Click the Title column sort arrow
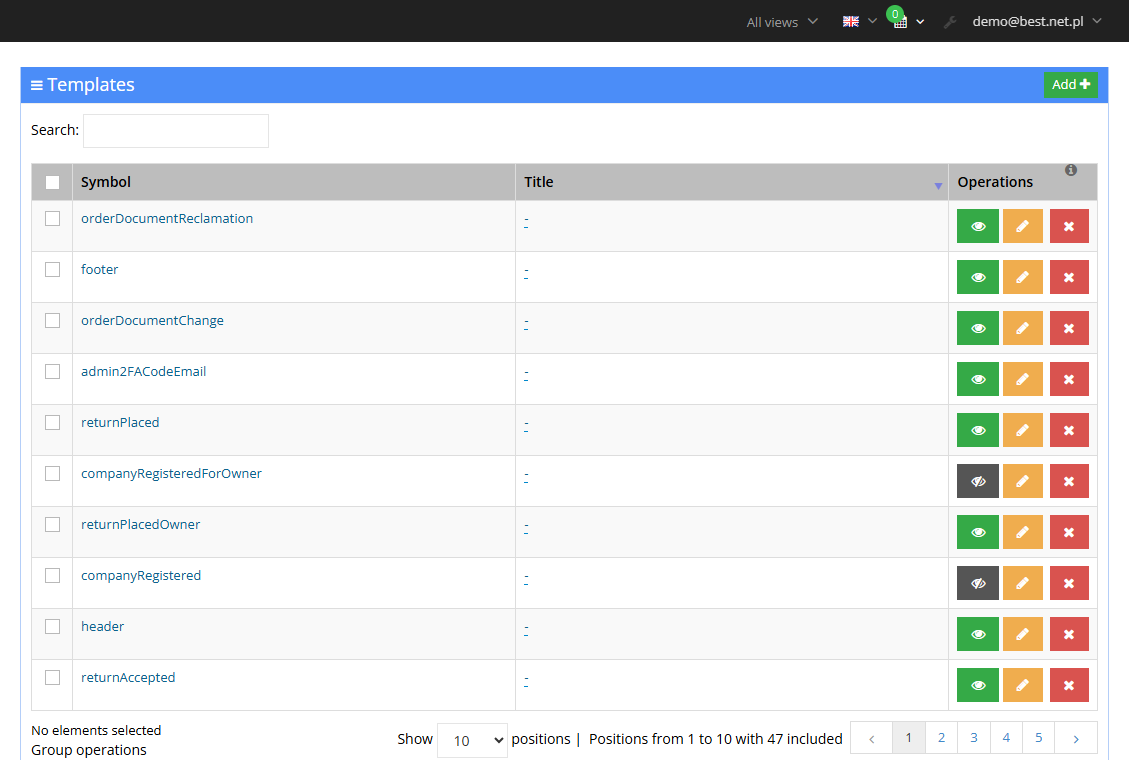This screenshot has width=1129, height=760. point(938,186)
